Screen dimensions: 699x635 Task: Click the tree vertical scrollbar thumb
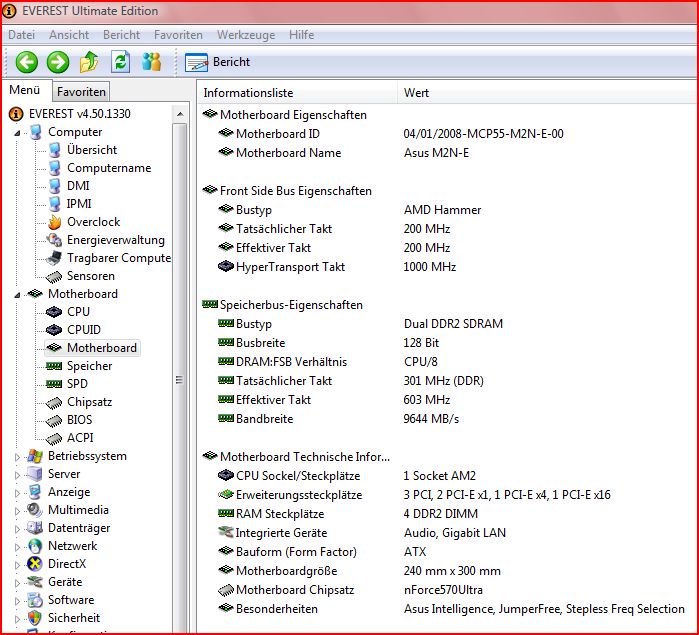[x=180, y=379]
